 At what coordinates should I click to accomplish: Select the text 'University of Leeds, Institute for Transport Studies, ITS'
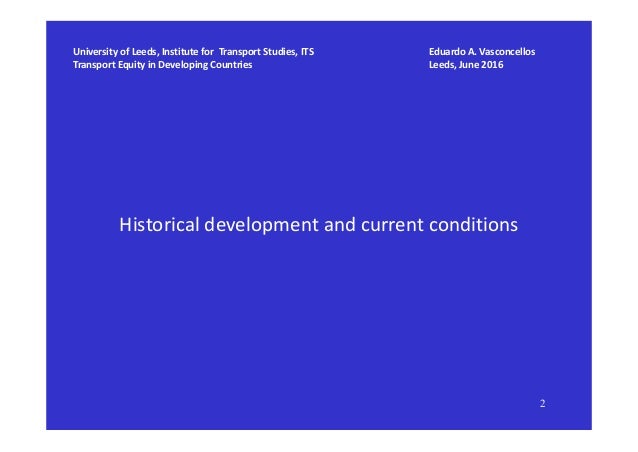click(193, 52)
